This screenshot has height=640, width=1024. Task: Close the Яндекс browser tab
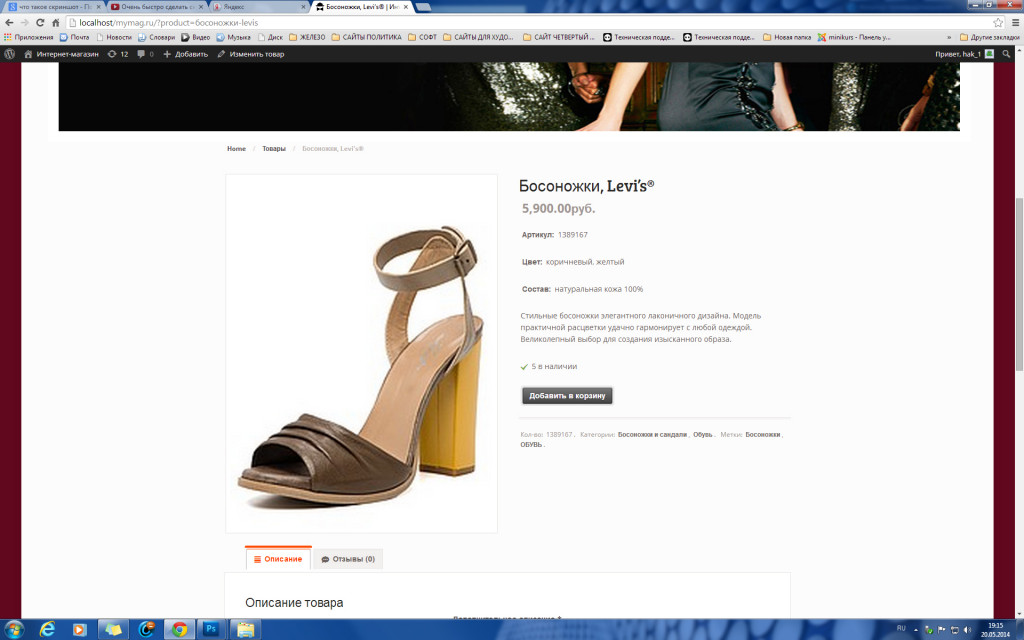pyautogui.click(x=303, y=7)
